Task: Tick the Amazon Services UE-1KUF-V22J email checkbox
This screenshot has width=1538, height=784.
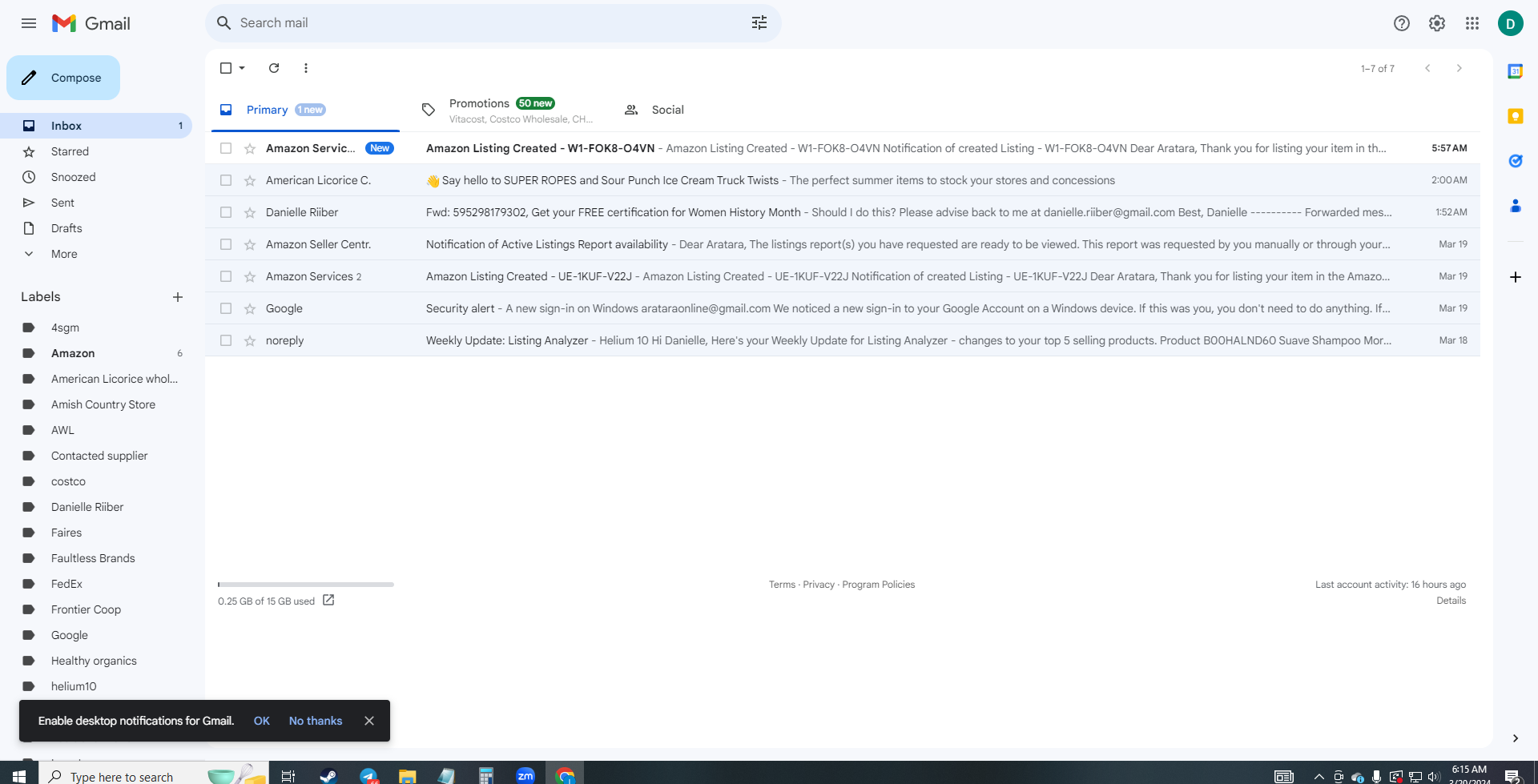Action: coord(226,276)
